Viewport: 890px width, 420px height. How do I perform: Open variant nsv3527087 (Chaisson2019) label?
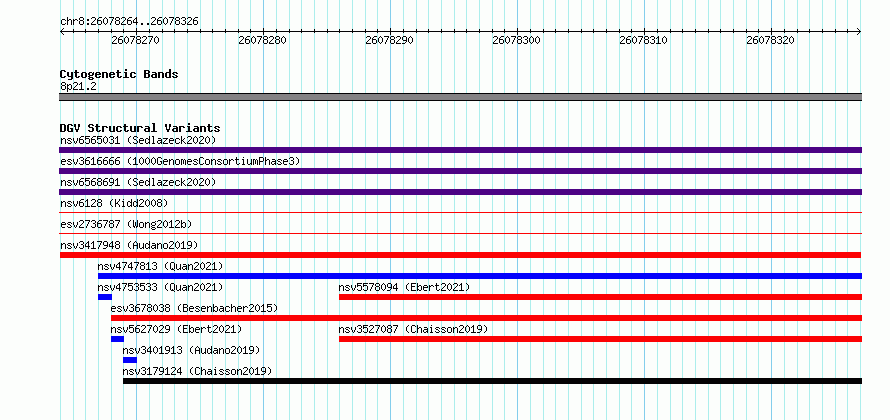(x=413, y=329)
